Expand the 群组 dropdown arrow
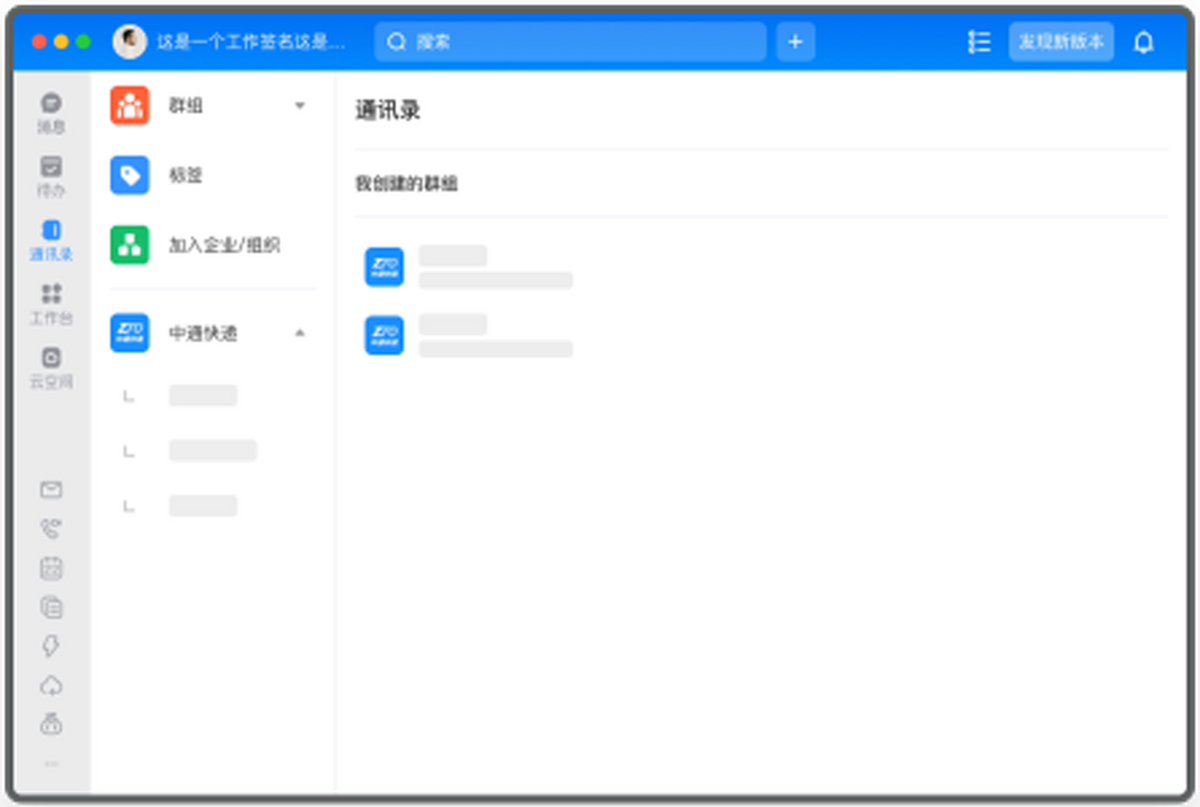 [x=299, y=105]
